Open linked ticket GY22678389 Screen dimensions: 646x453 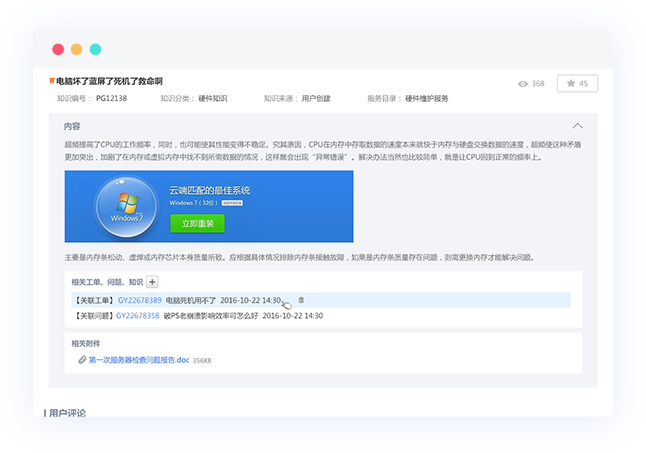pyautogui.click(x=140, y=300)
